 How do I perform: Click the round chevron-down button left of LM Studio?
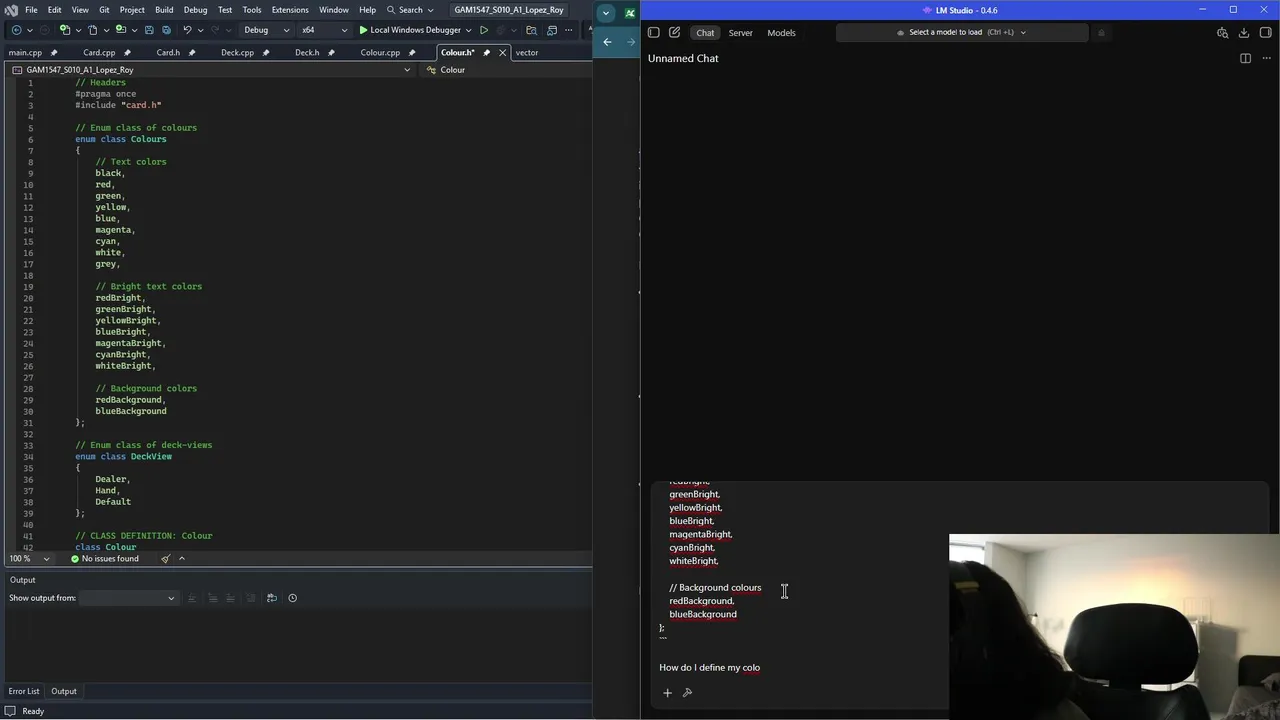coord(606,13)
